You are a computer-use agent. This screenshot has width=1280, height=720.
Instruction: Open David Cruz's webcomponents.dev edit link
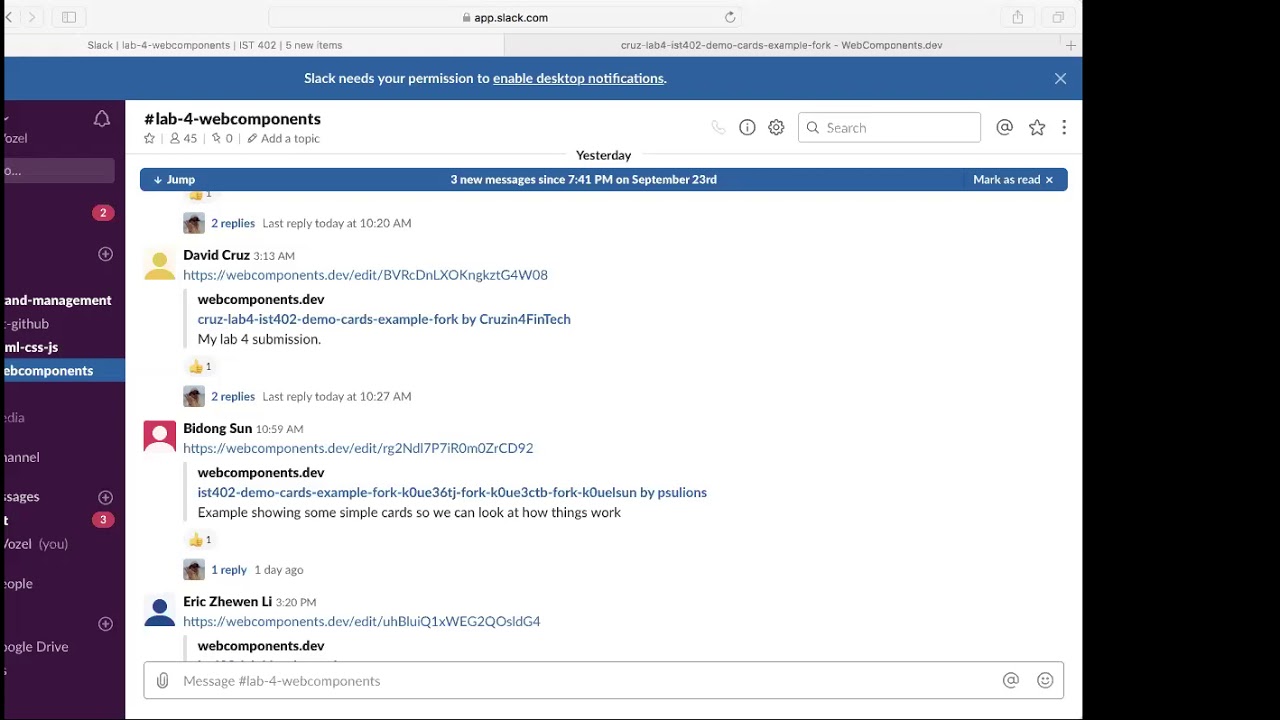[365, 275]
